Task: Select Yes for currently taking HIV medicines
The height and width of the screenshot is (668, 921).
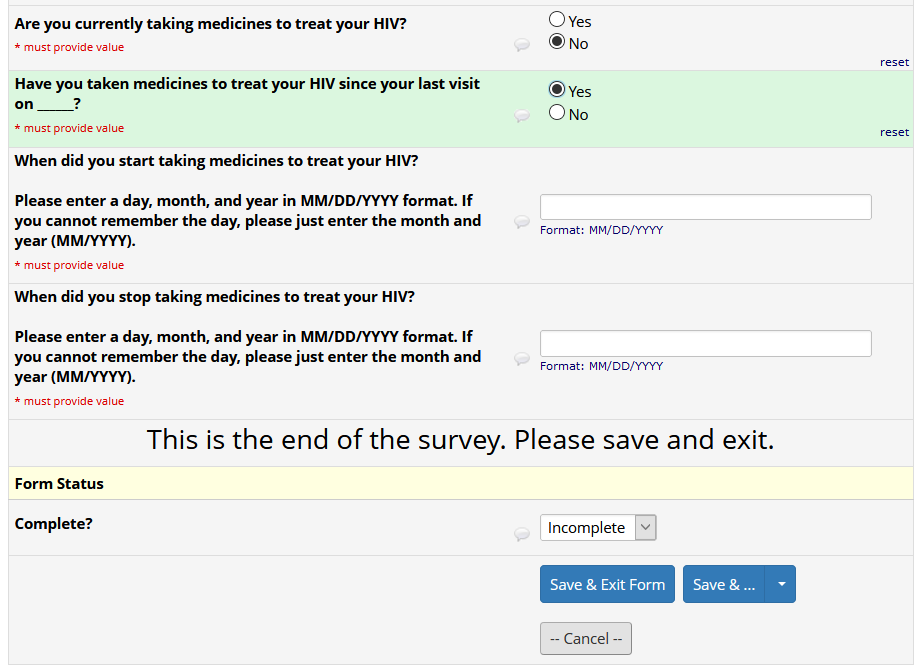Action: tap(557, 19)
